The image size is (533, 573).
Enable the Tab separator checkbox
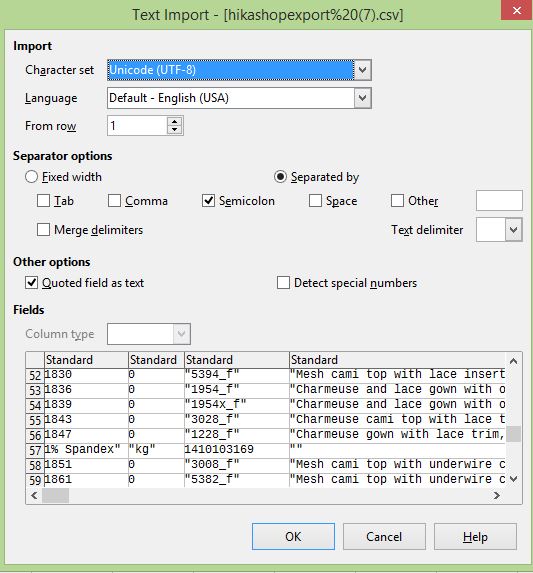43,201
